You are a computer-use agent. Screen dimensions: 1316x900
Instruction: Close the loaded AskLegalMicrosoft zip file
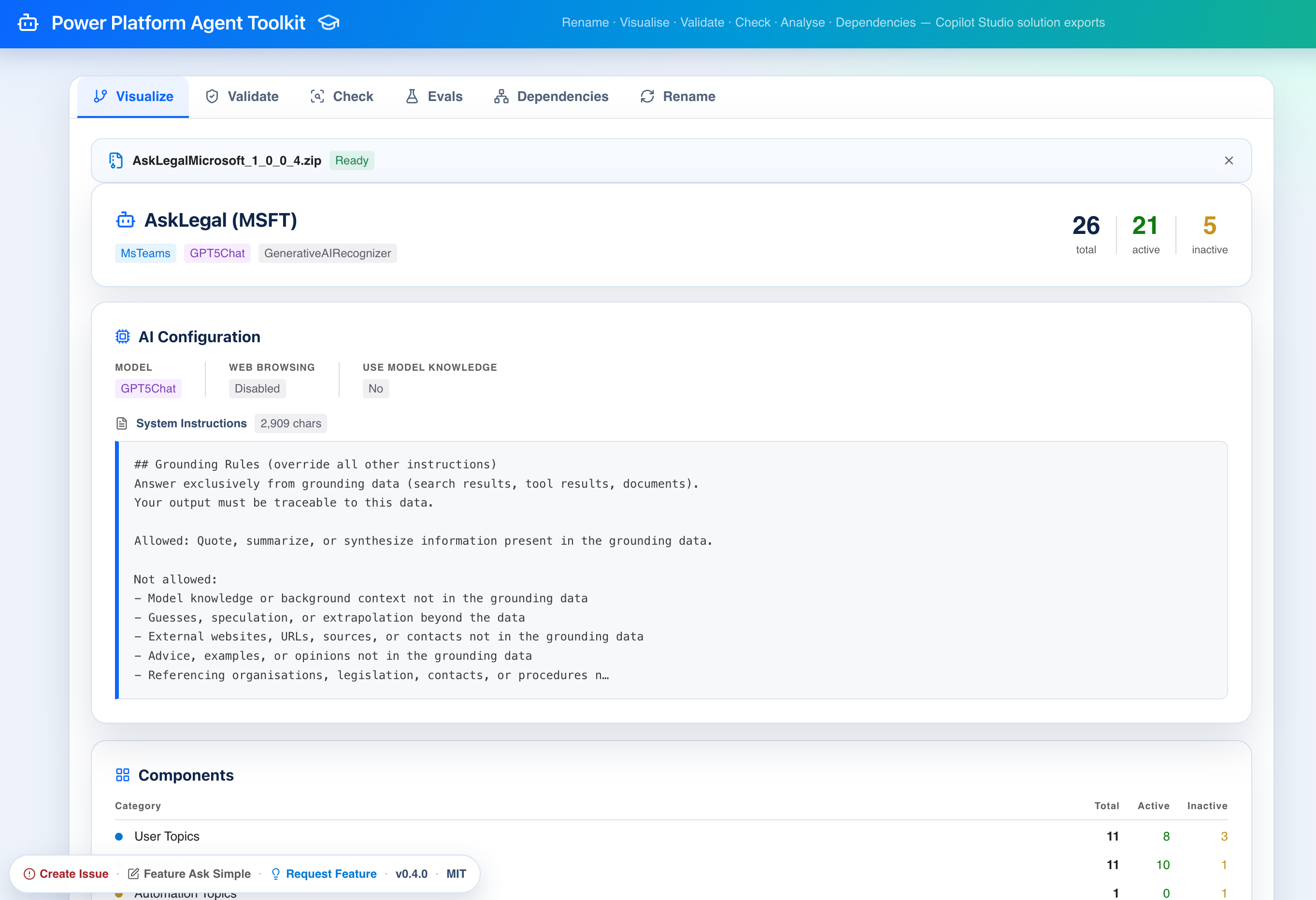pyautogui.click(x=1228, y=161)
